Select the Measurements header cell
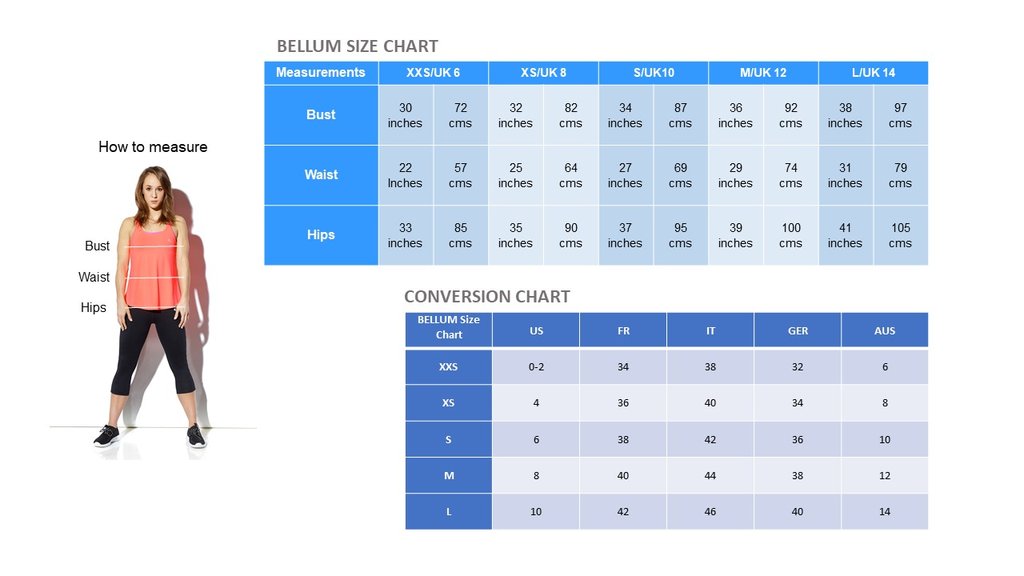The image size is (1024, 576). (x=321, y=73)
